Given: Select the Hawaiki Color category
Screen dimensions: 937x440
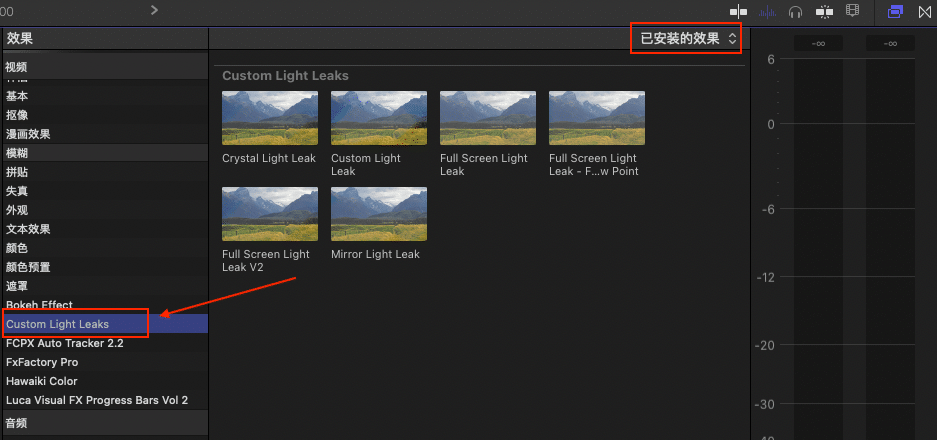Looking at the screenshot, I should pos(104,381).
